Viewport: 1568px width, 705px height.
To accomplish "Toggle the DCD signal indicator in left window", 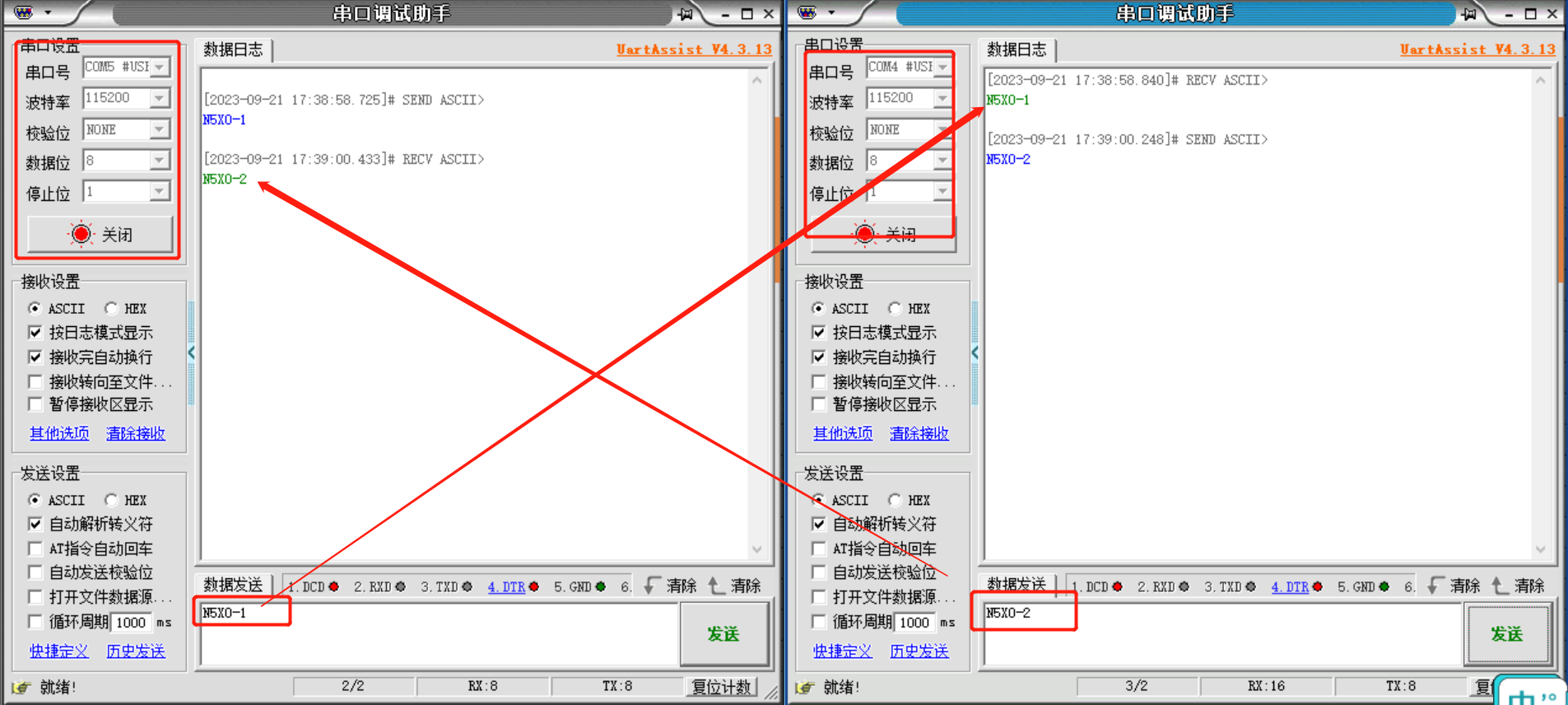I will coord(333,586).
